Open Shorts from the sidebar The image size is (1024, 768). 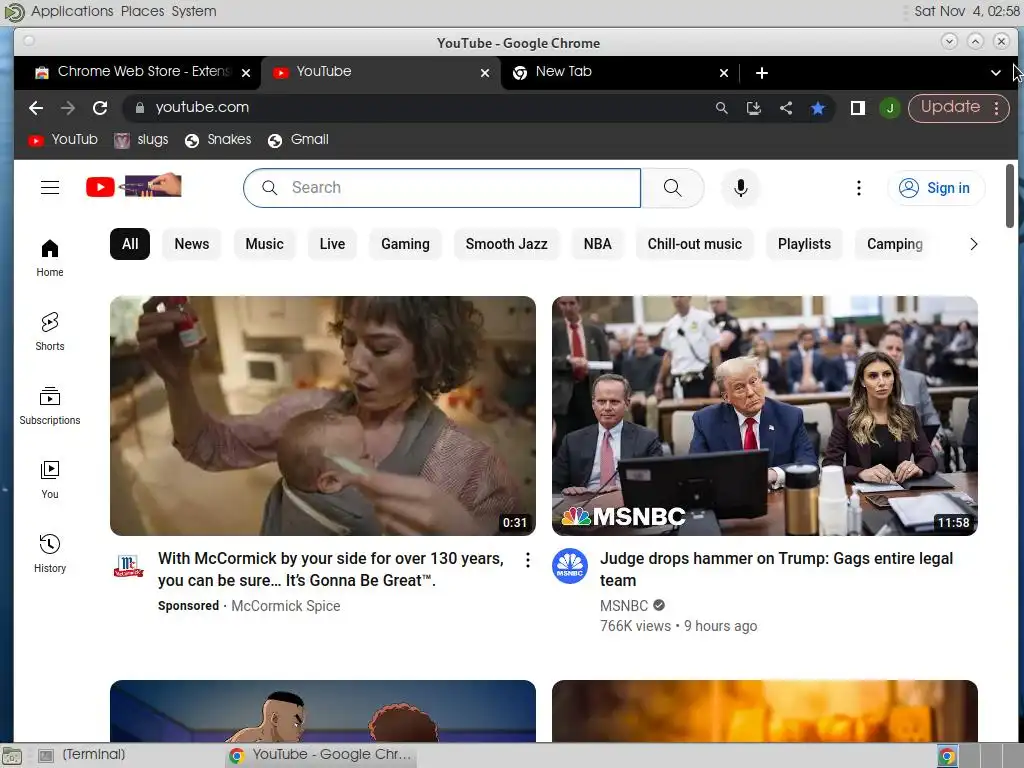50,332
